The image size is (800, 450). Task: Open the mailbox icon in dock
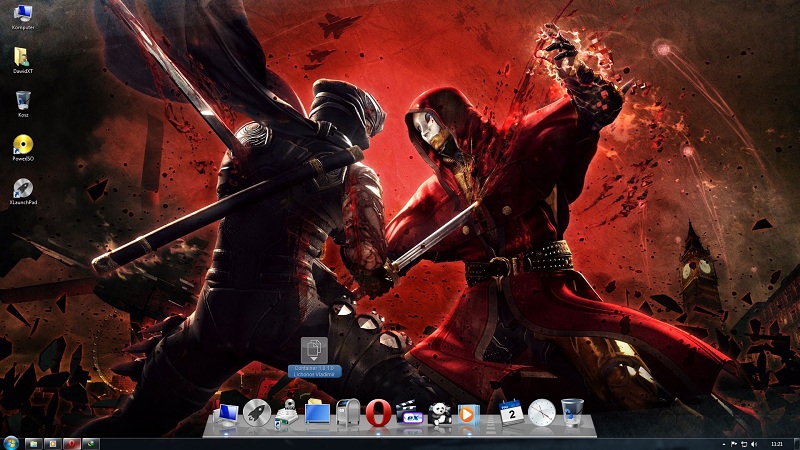click(x=348, y=413)
